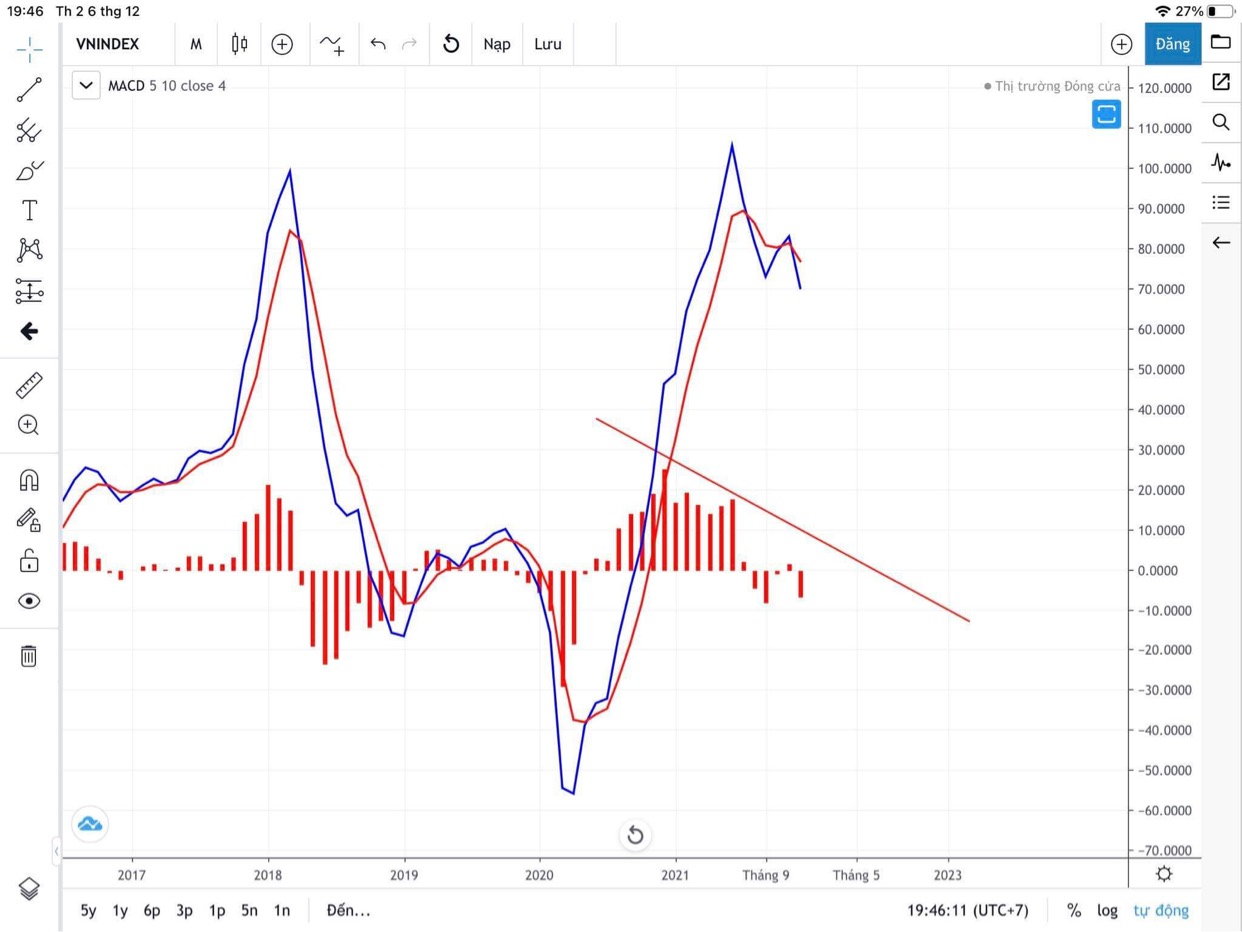This screenshot has width=1242, height=932.
Task: Open chart in popup with external arrow icon
Action: [1221, 82]
